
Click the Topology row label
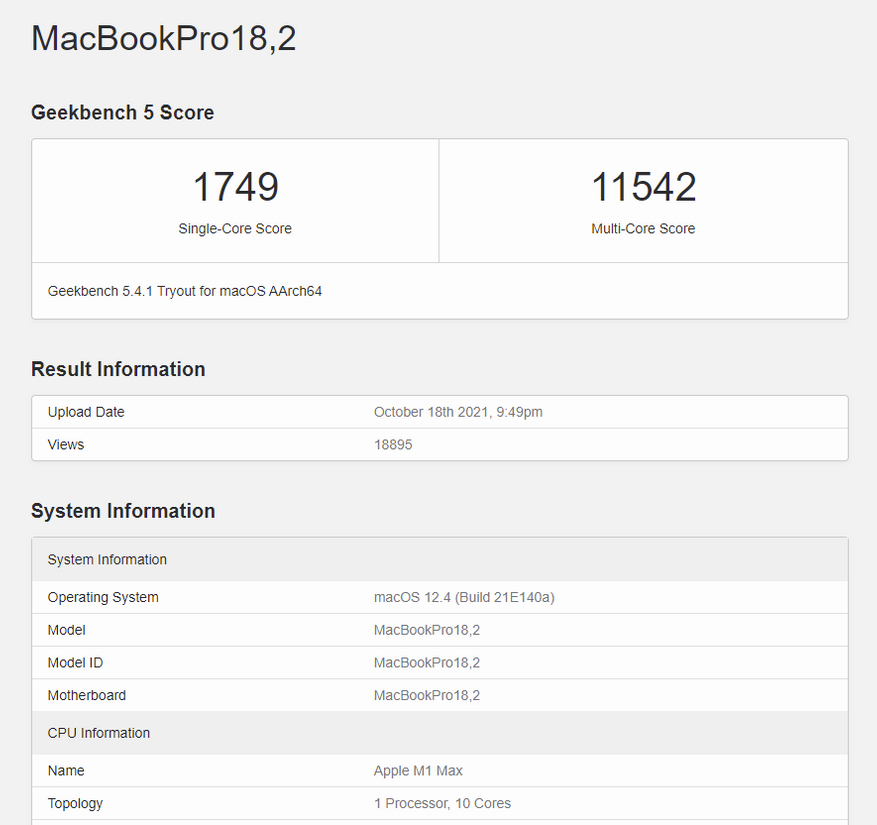pyautogui.click(x=75, y=803)
